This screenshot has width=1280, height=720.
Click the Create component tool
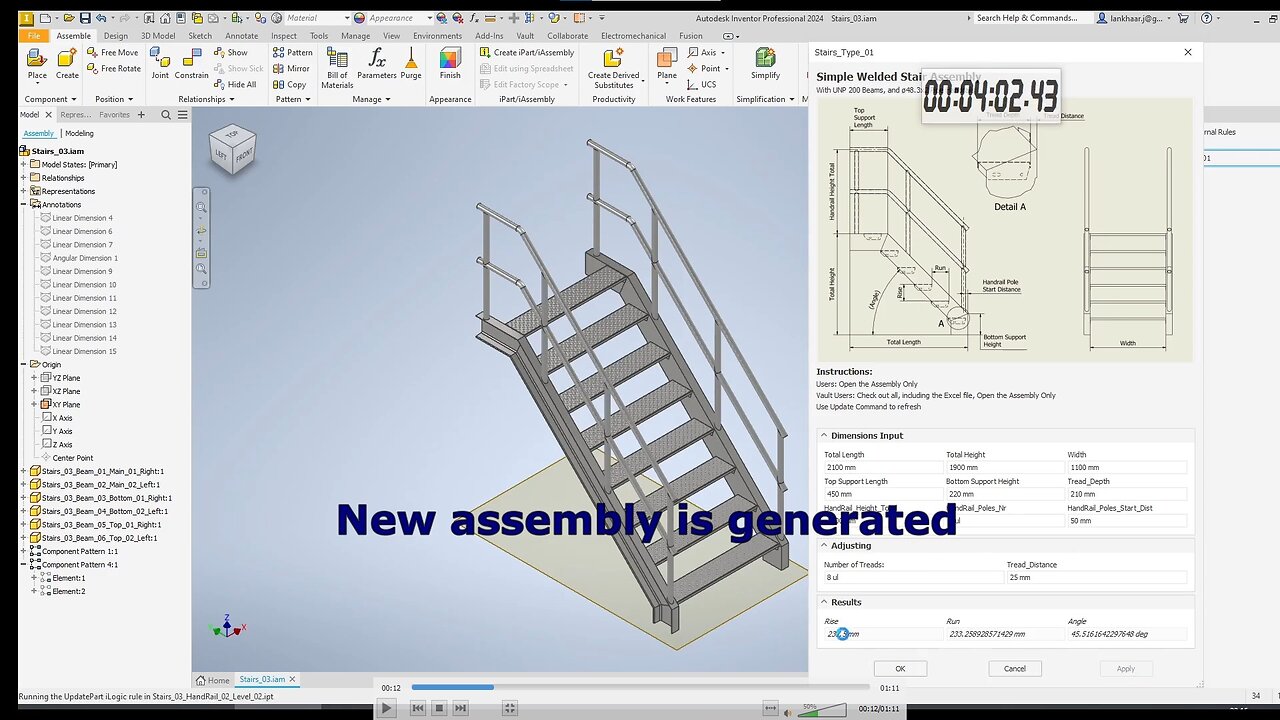pyautogui.click(x=67, y=64)
